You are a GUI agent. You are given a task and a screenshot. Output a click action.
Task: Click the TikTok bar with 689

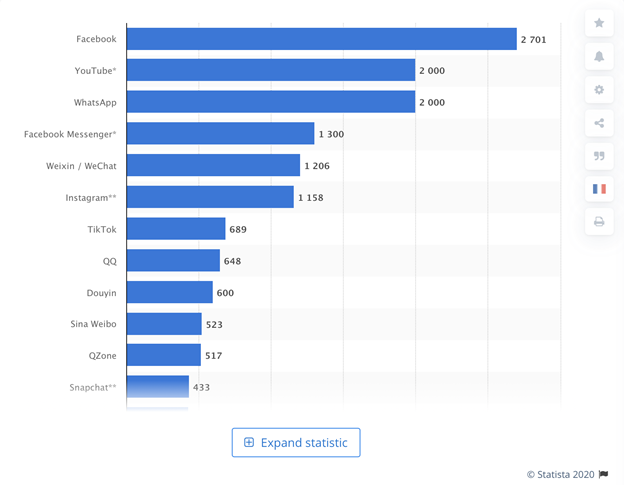176,229
